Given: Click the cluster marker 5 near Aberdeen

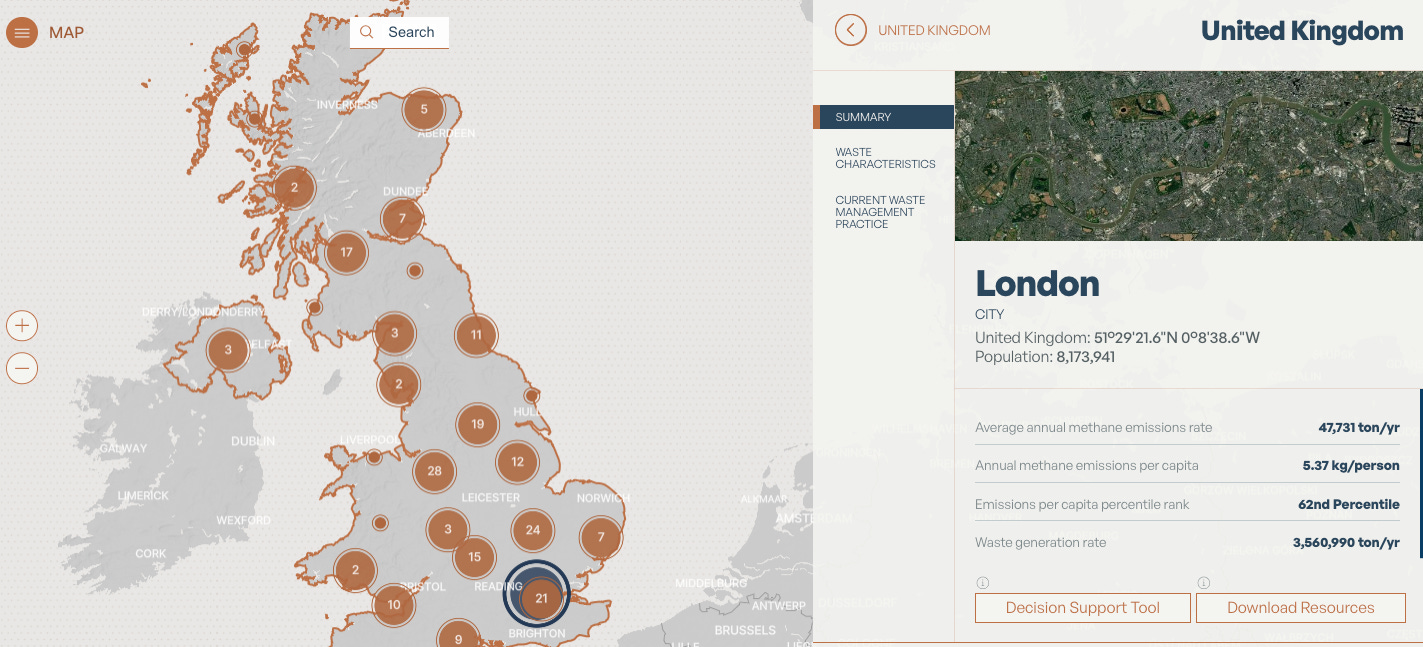Looking at the screenshot, I should pos(423,109).
